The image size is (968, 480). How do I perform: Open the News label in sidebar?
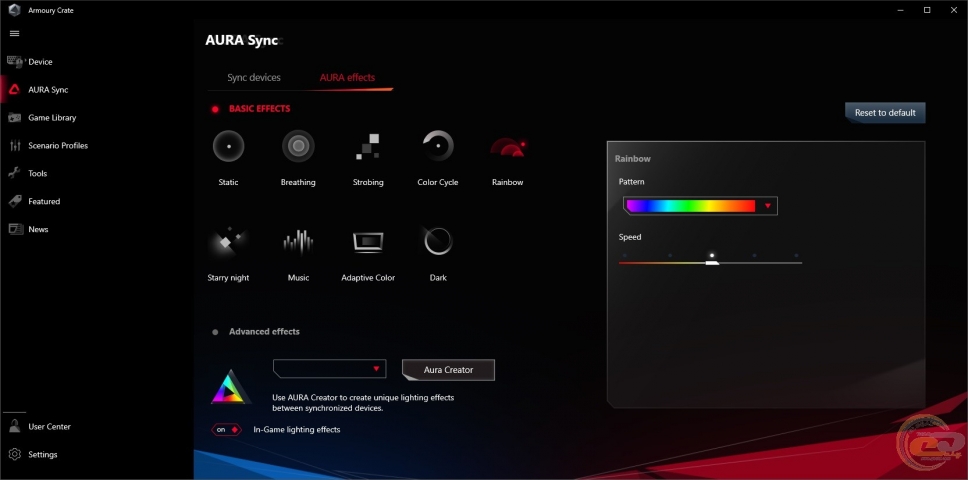(38, 229)
